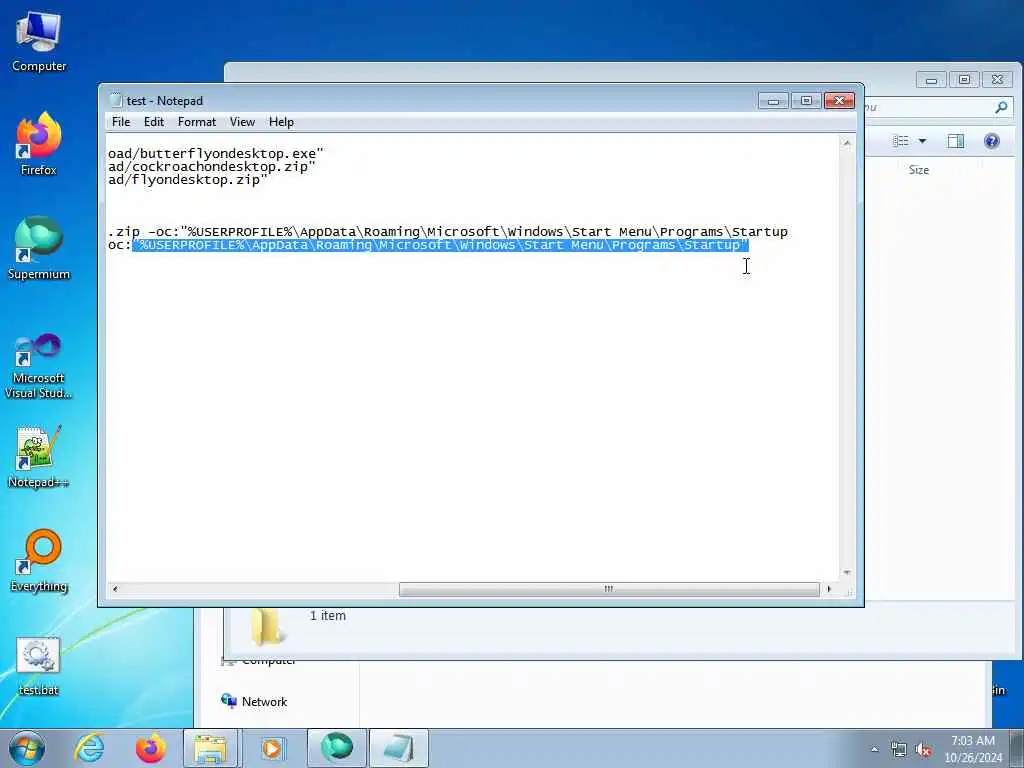Show hidden system tray icons
Viewport: 1024px width, 768px height.
(x=874, y=750)
